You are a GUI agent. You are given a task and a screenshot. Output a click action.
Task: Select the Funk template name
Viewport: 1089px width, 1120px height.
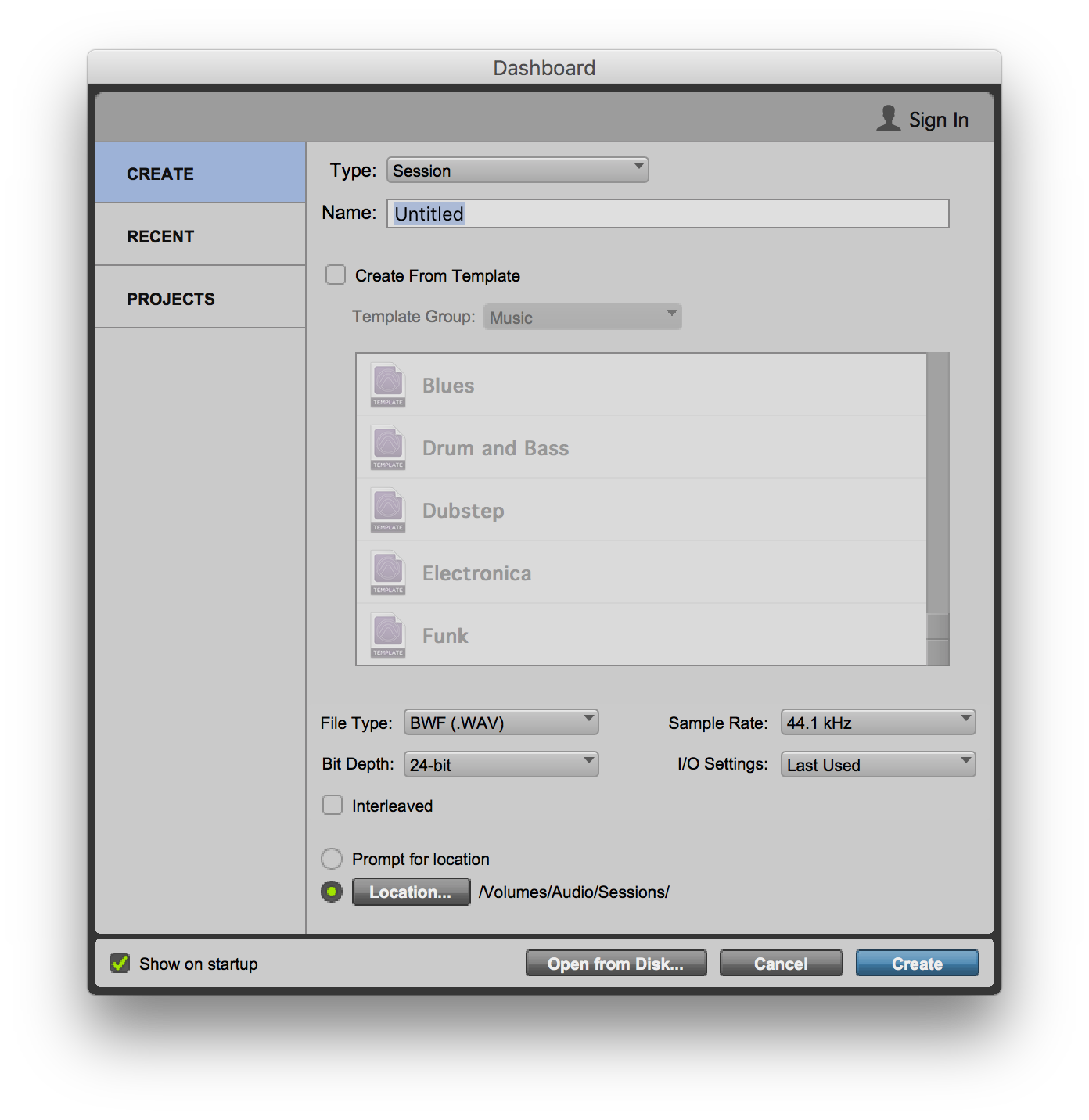(445, 636)
